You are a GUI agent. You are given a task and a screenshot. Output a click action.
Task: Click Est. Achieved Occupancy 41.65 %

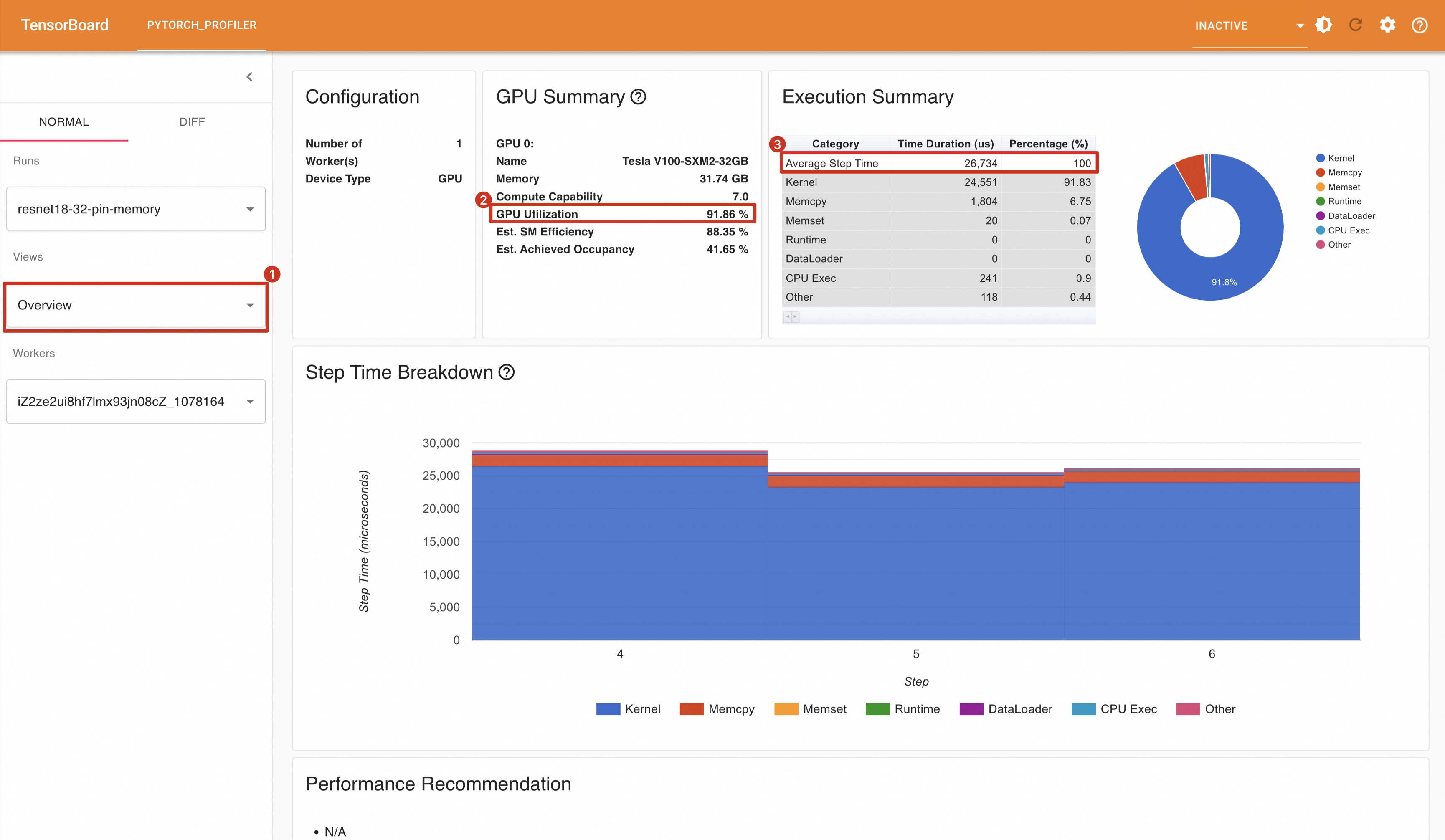(727, 249)
